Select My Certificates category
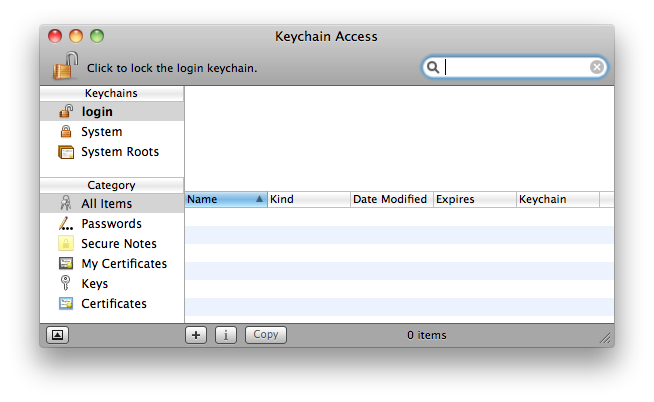Viewport: 654px width, 402px height. (124, 264)
